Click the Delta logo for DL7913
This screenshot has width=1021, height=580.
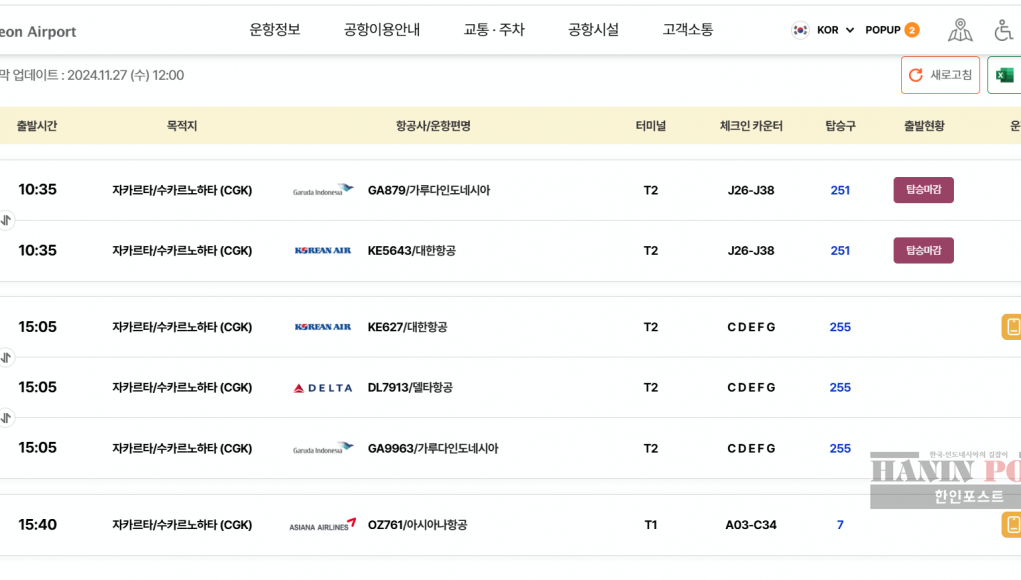[323, 388]
